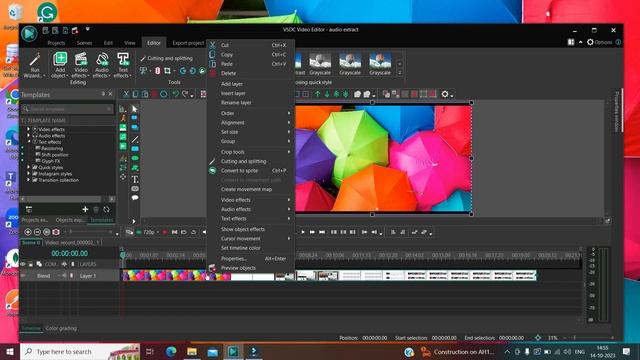The image size is (640, 360).
Task: Toggle audio on the Layer 1 row
Action: click(64, 276)
